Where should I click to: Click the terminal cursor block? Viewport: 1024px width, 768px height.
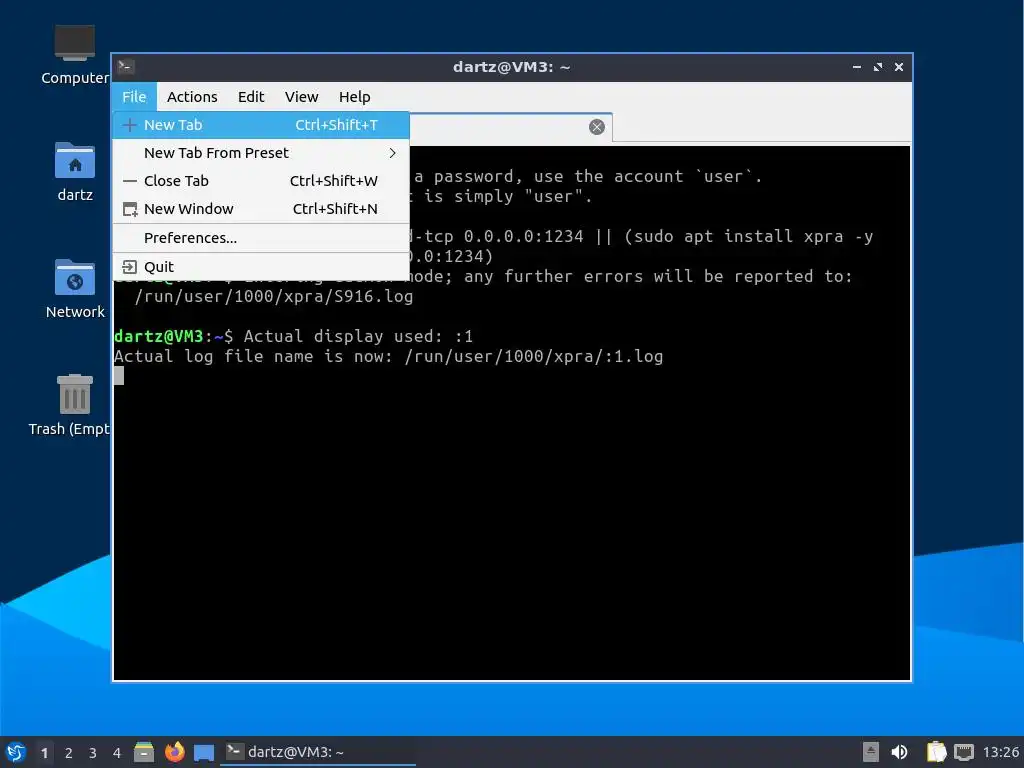click(119, 376)
